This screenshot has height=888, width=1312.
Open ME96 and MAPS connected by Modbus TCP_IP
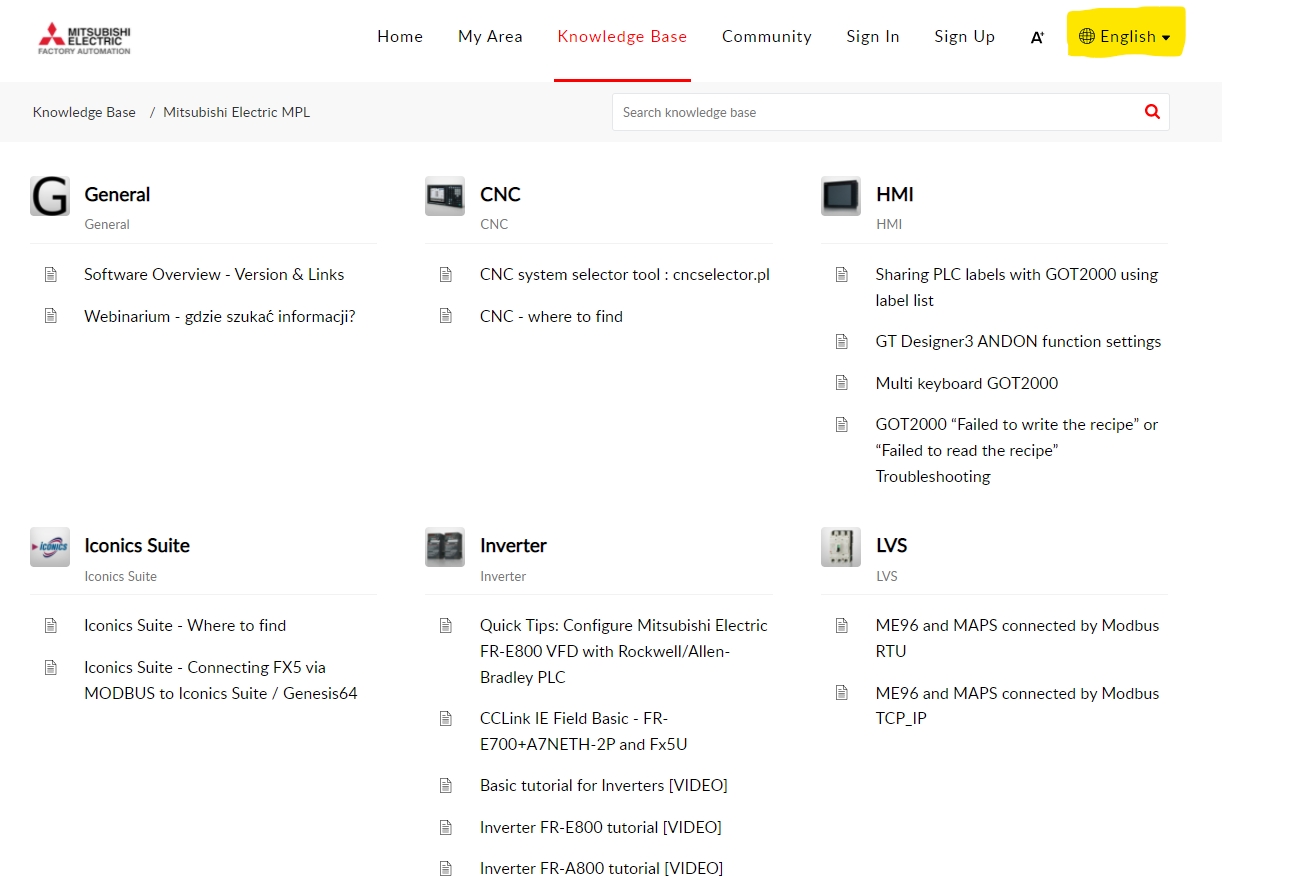[x=1017, y=706]
